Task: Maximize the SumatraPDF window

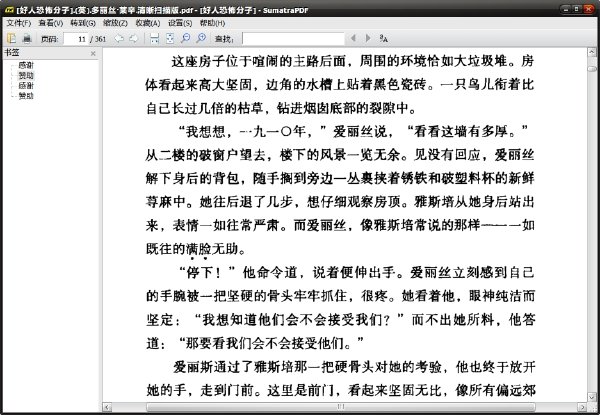Action: click(x=577, y=9)
